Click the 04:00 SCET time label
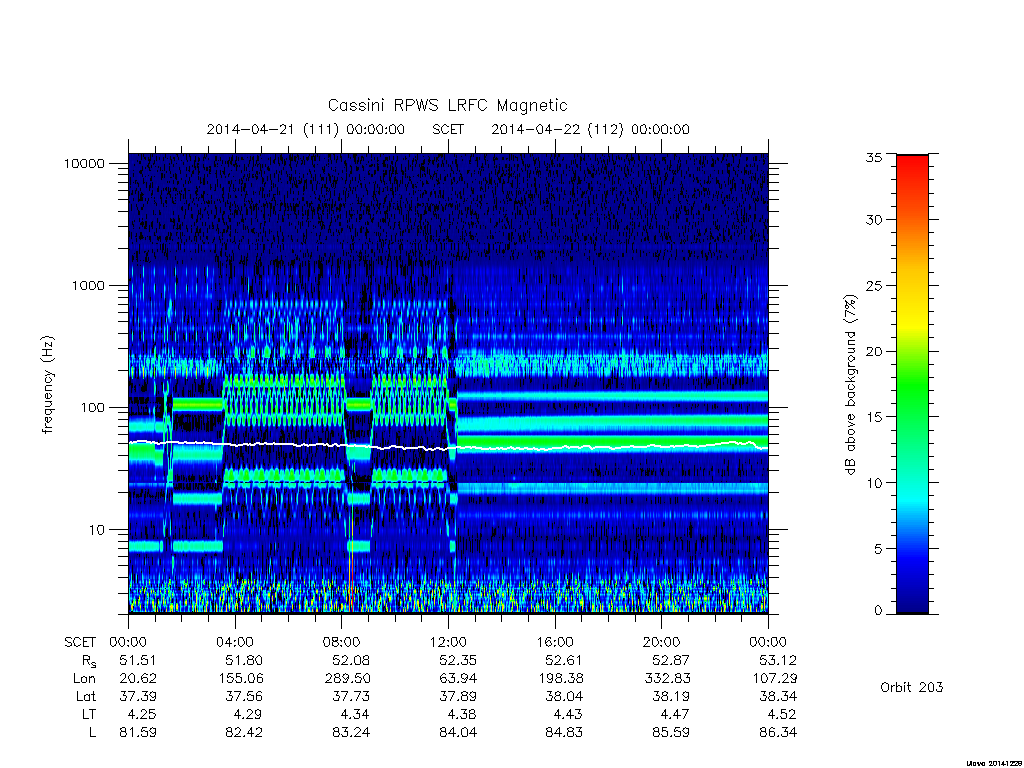The image size is (1024, 768). point(235,642)
